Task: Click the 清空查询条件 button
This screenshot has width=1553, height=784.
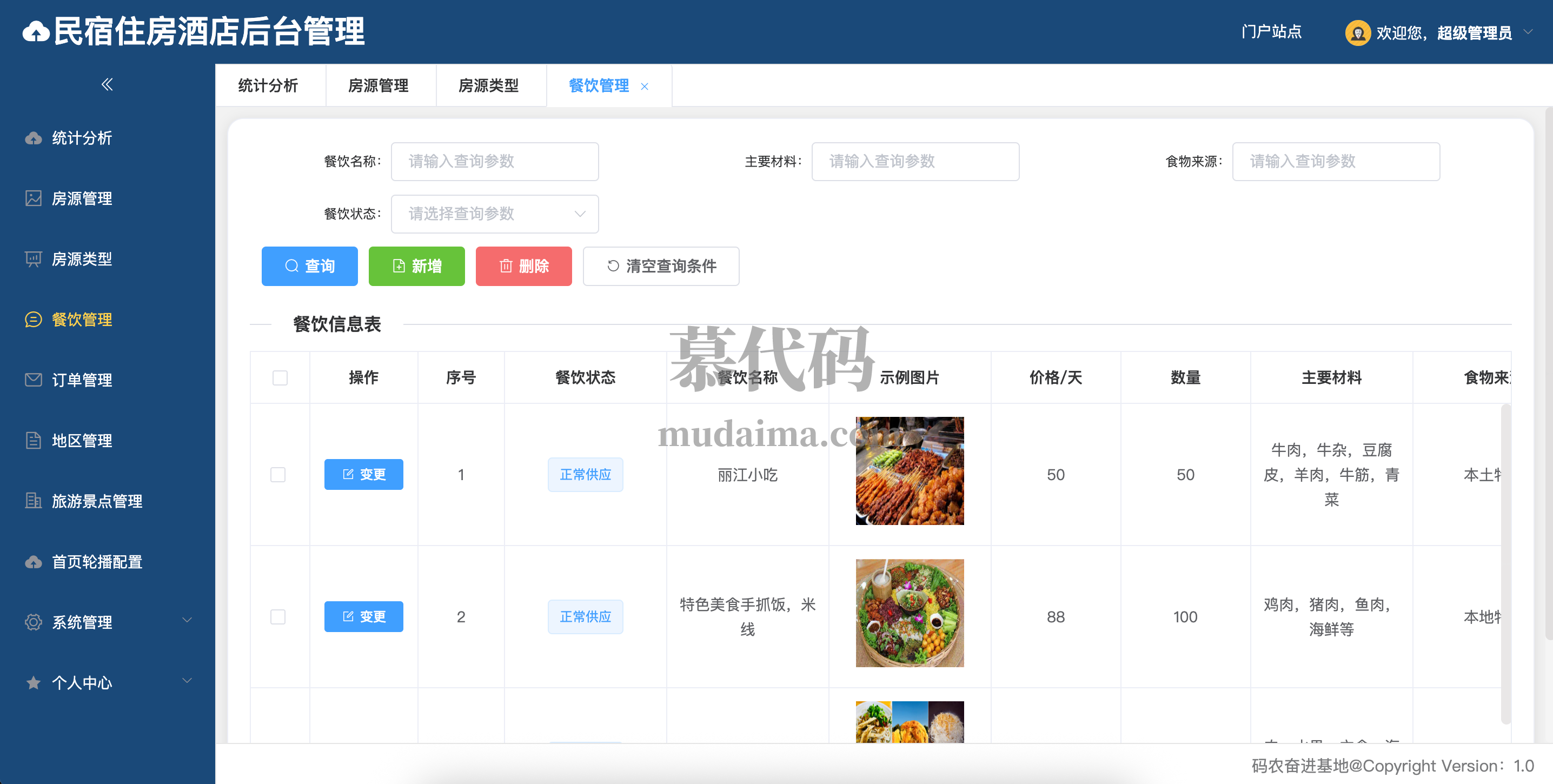Action: click(x=661, y=266)
